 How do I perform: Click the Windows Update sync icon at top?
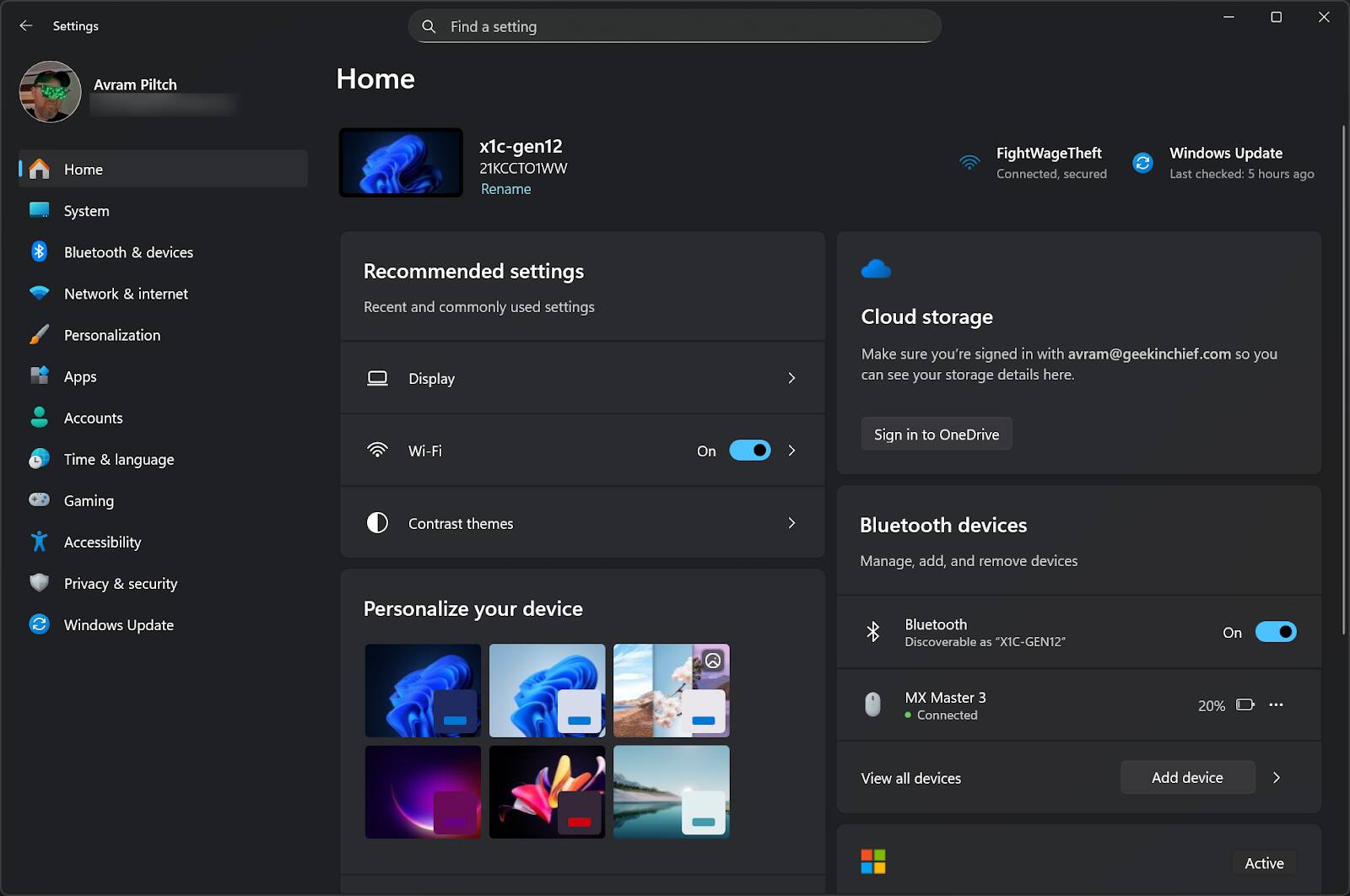coord(1143,162)
